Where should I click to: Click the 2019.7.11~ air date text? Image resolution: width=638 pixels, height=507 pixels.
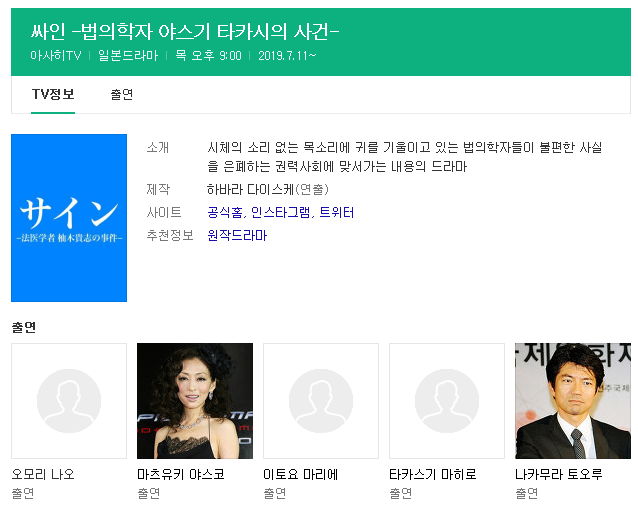coord(287,55)
